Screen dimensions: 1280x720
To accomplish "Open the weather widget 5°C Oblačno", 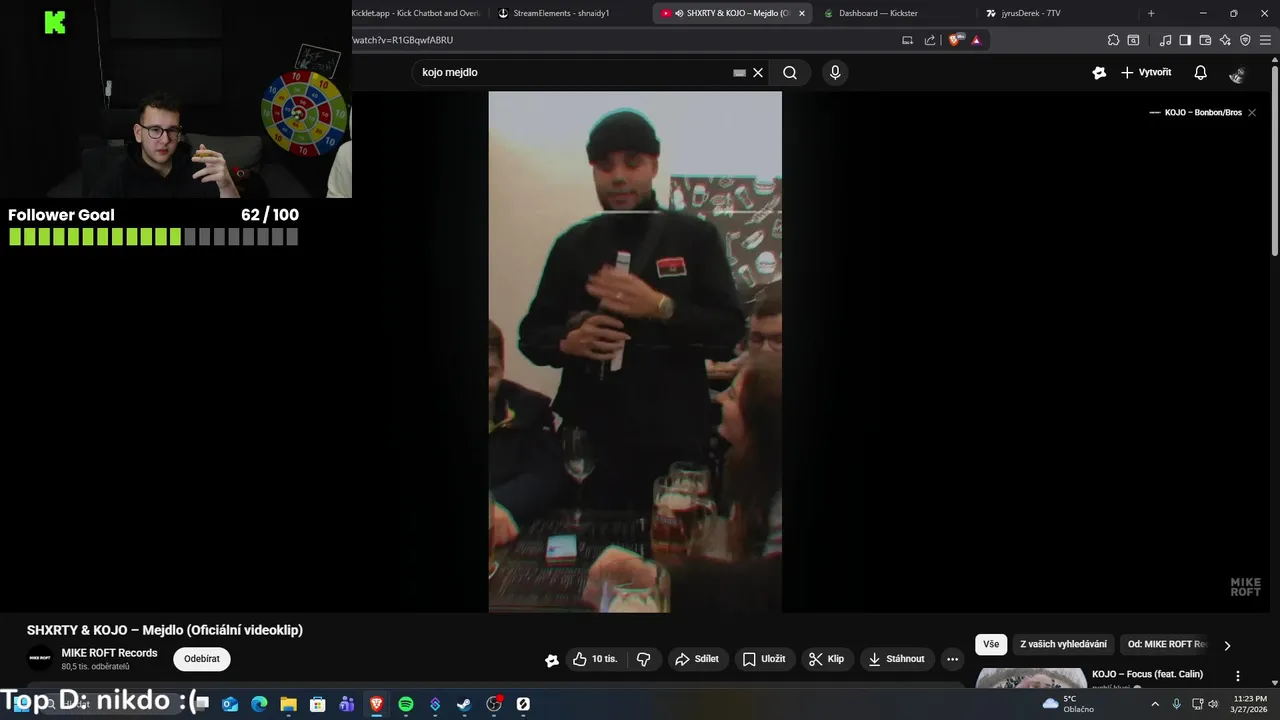I will (1068, 704).
